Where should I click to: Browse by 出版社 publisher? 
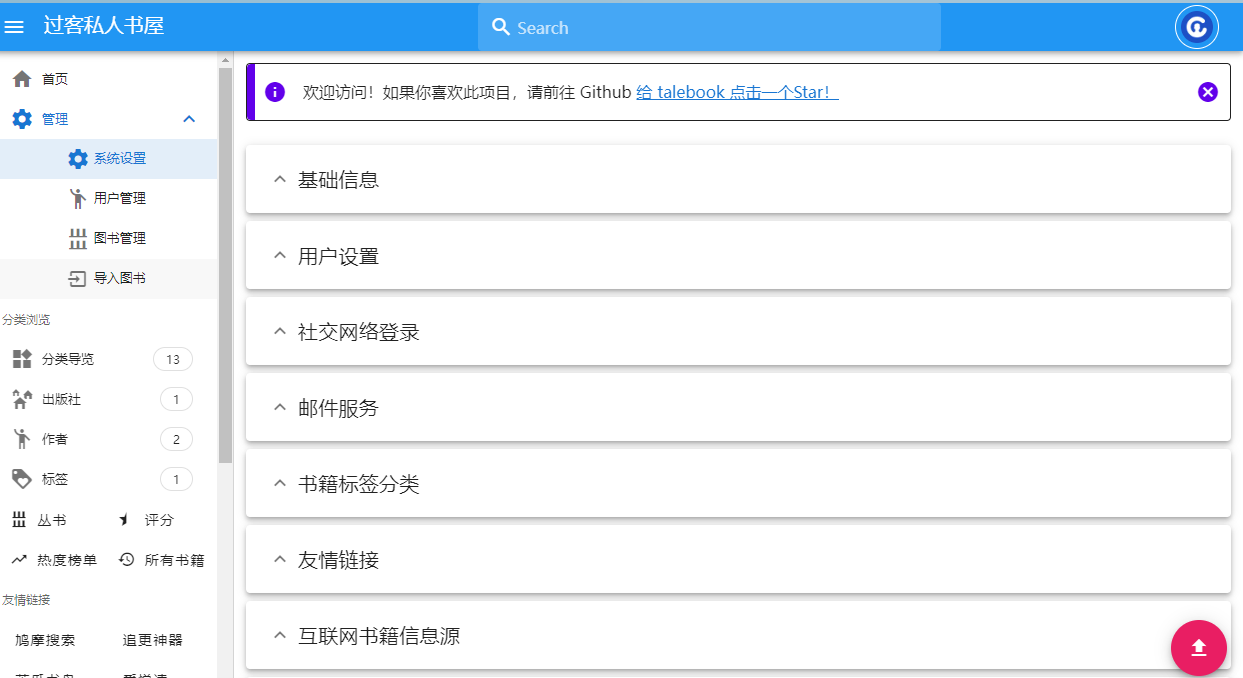pyautogui.click(x=61, y=399)
